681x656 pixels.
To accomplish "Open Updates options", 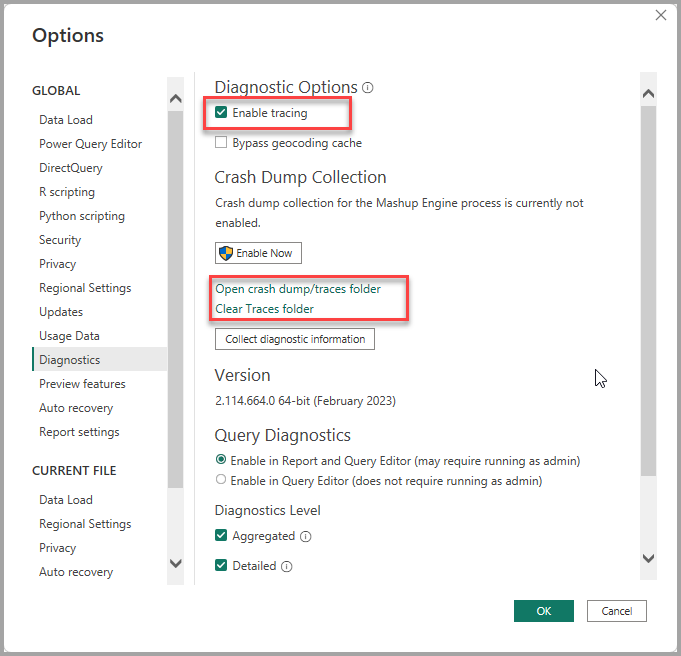I will point(61,312).
